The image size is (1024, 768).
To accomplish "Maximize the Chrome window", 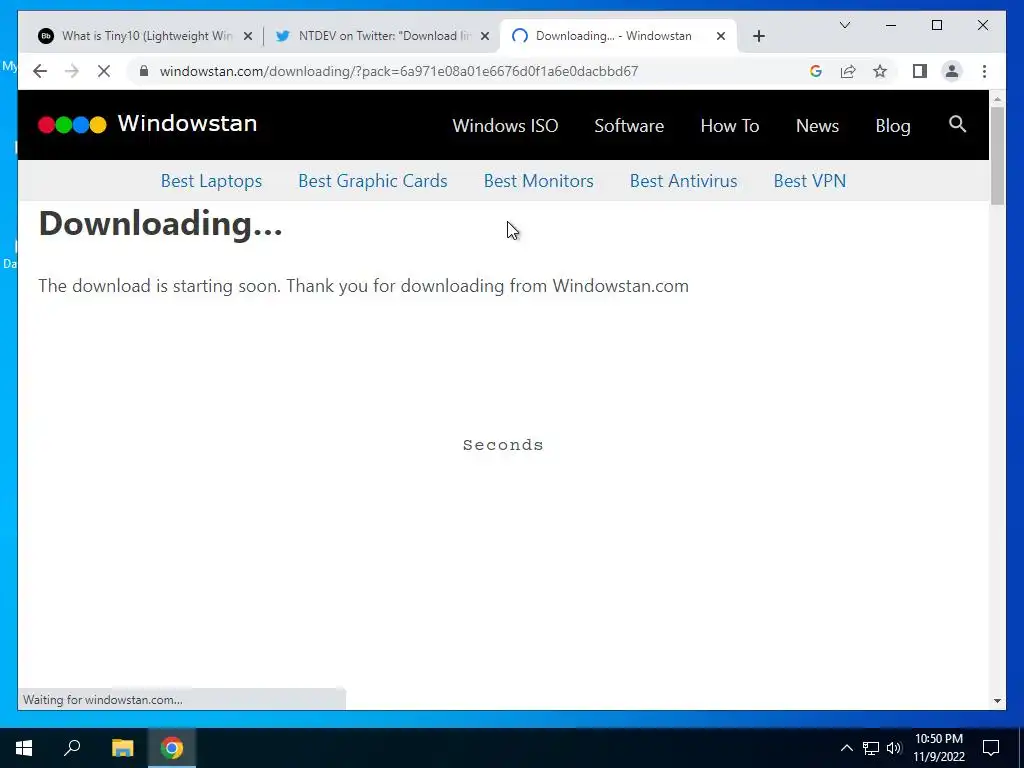I will coord(936,25).
